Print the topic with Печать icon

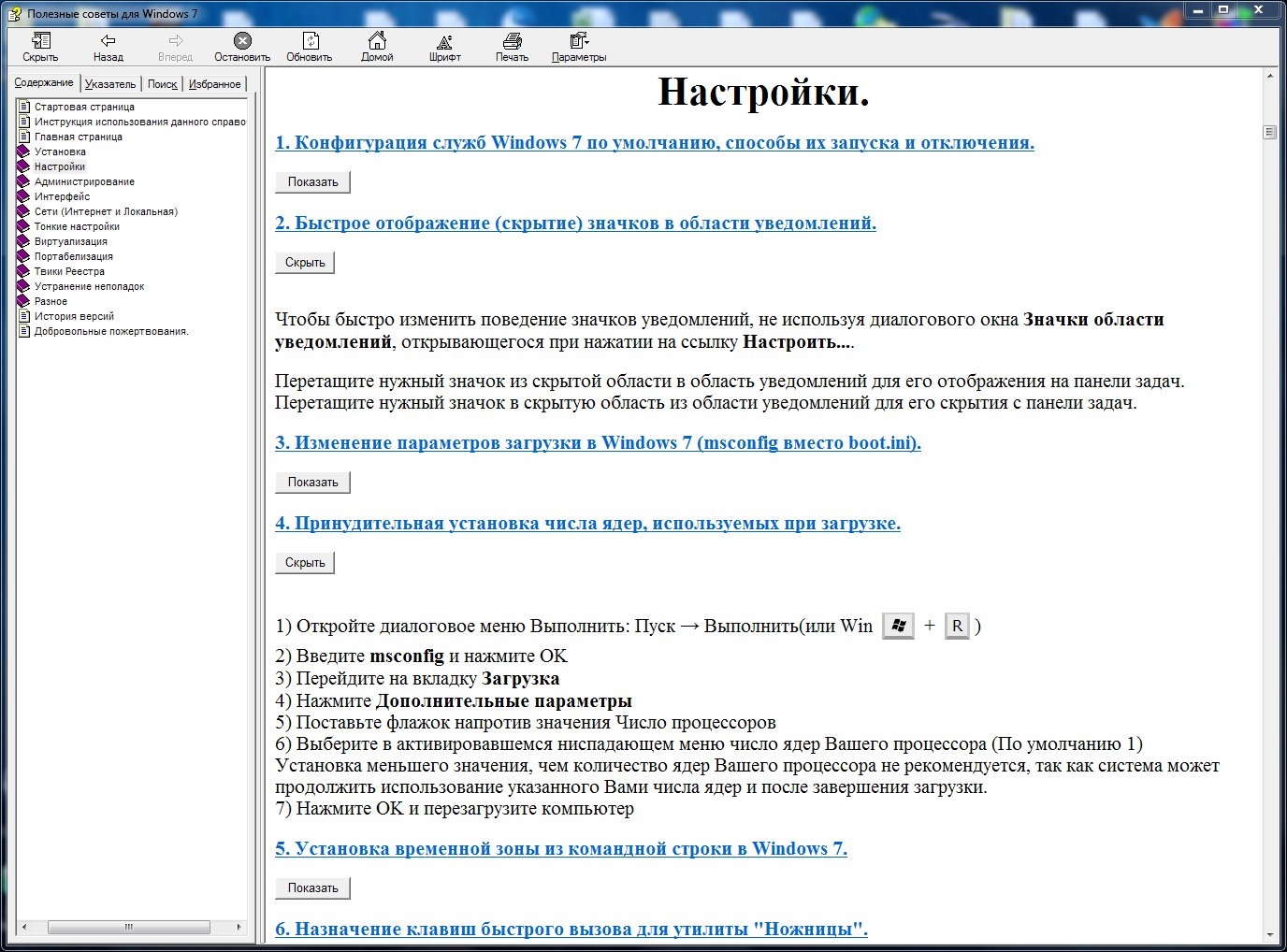tap(512, 47)
